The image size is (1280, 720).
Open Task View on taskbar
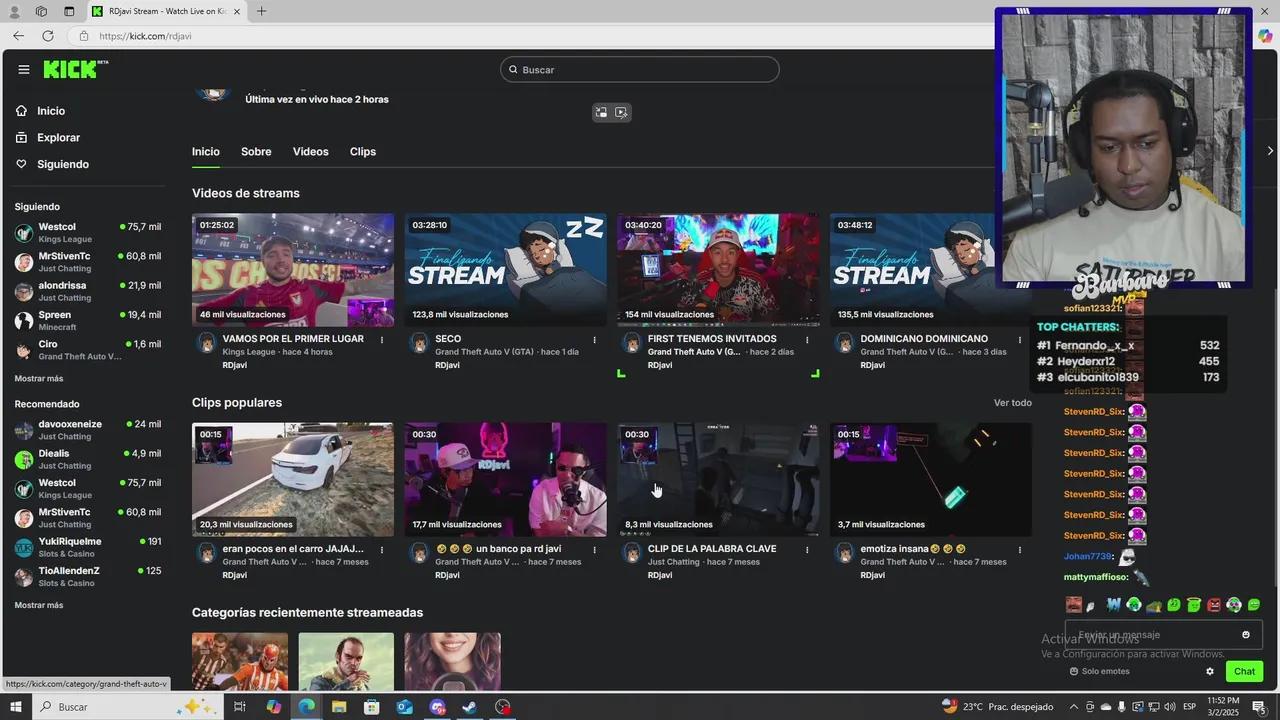tap(240, 707)
